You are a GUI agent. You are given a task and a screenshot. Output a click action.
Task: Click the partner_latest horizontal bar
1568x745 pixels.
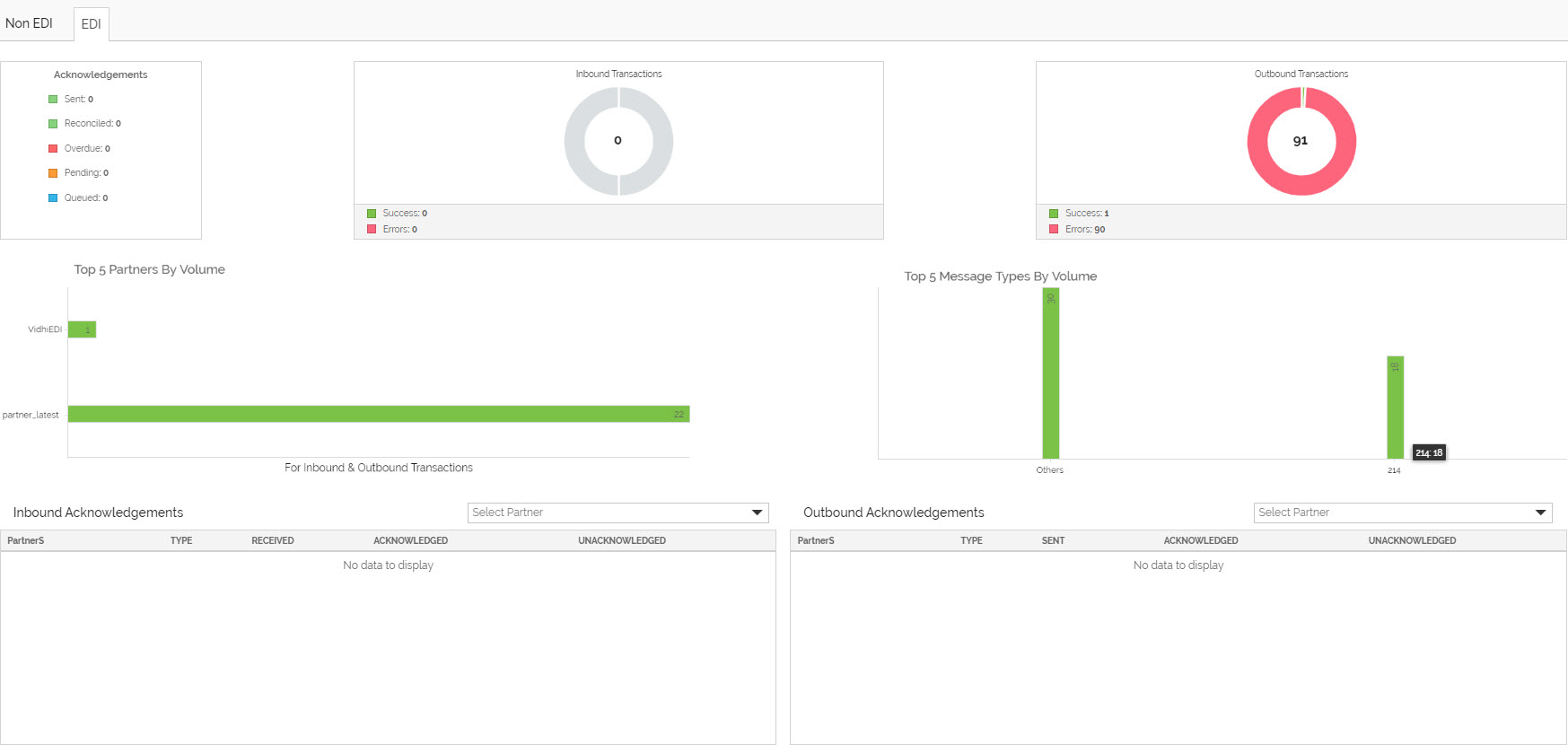[379, 414]
